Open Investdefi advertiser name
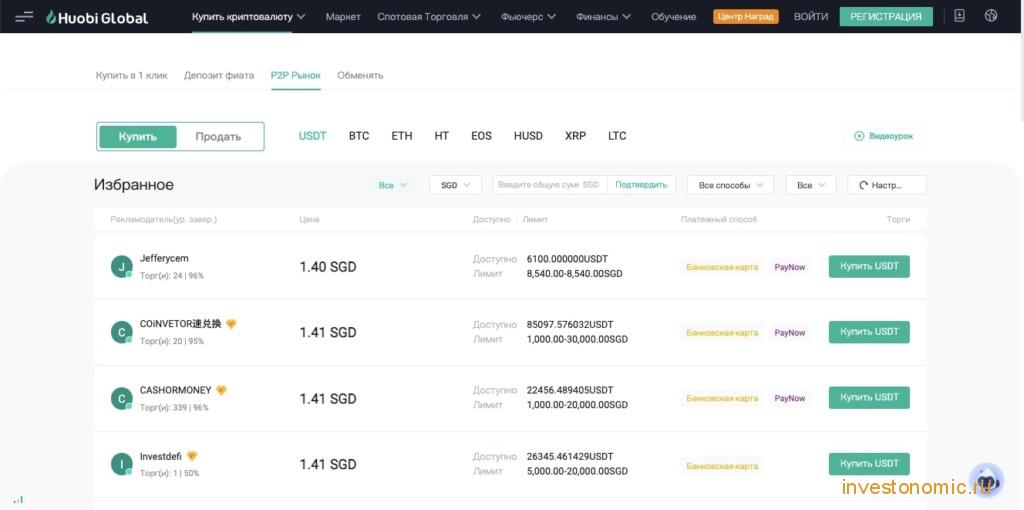This screenshot has height=510, width=1024. 161,456
